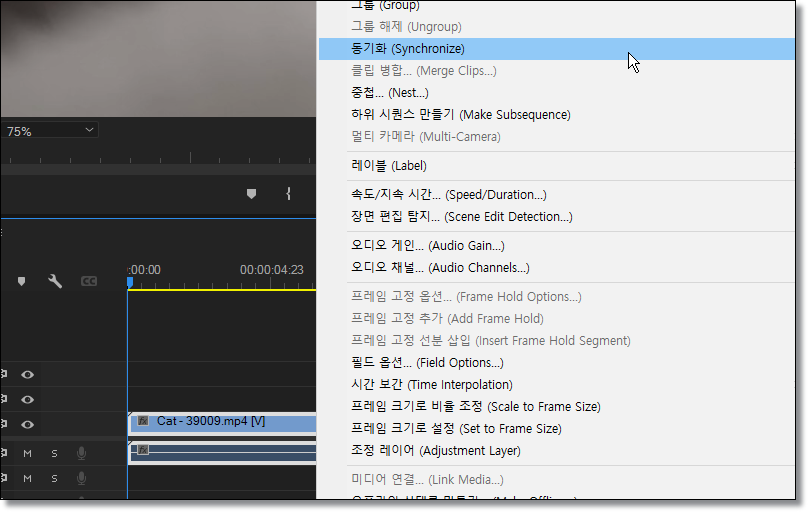Choose 프레임 크기로 비율 조정 (Scale to Frame Size)
Image resolution: width=808 pixels, height=522 pixels.
tap(557, 407)
